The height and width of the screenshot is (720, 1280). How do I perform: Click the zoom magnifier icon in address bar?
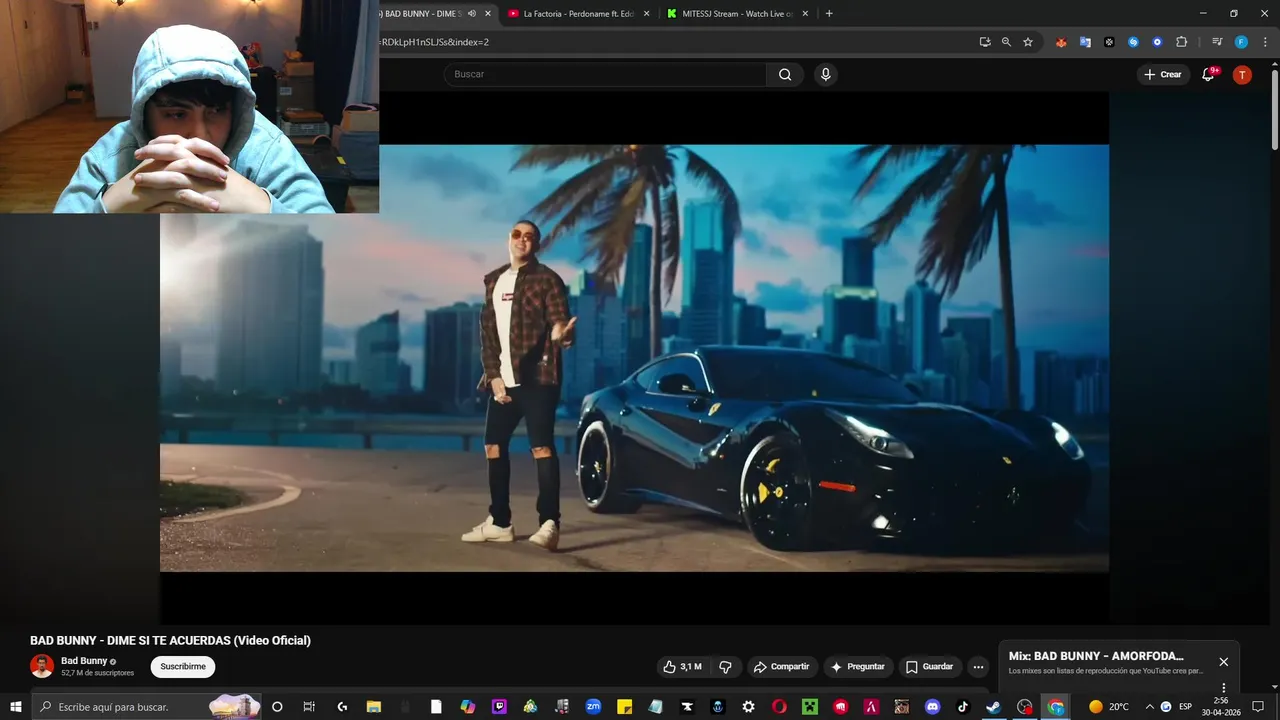click(x=1006, y=42)
